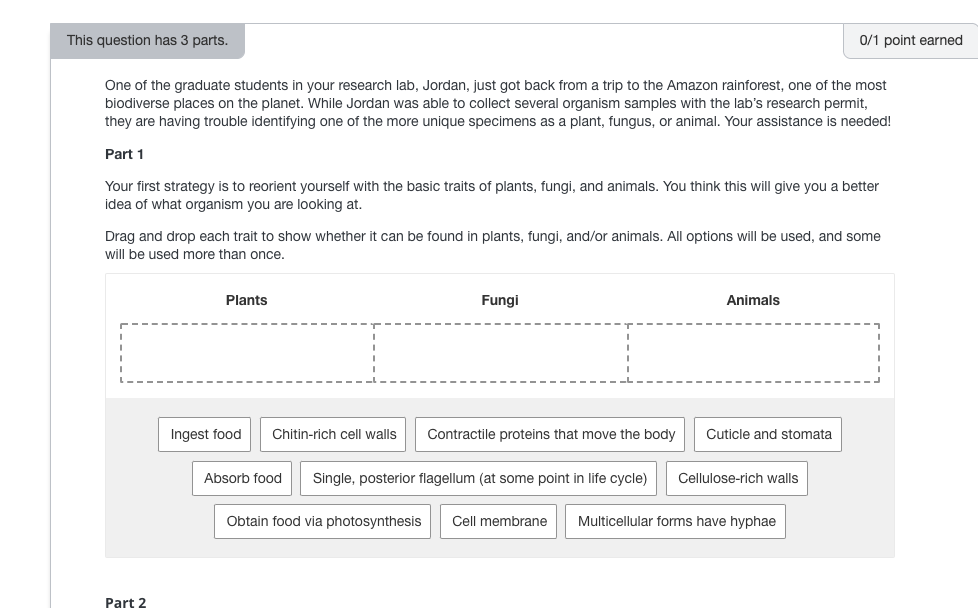Click the empty Plants drop zone
The image size is (978, 608).
(247, 352)
